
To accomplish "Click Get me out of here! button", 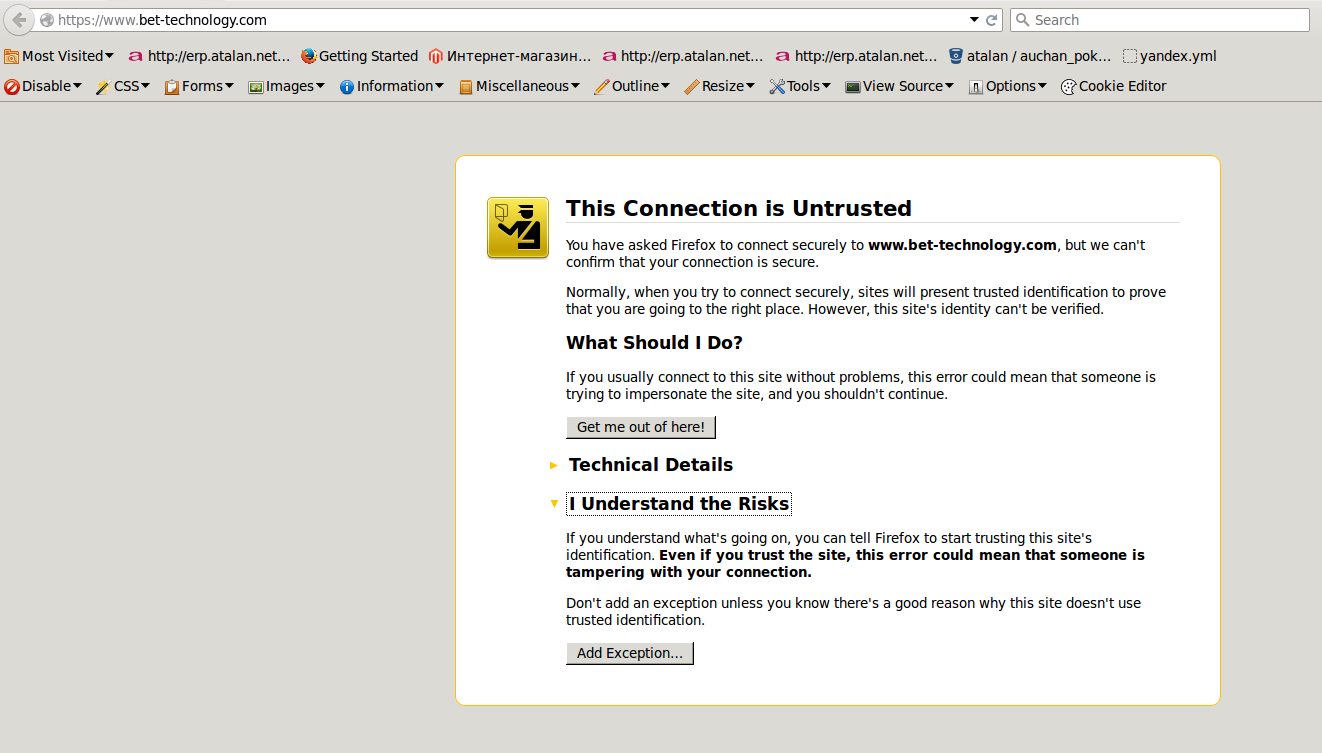I will 641,427.
